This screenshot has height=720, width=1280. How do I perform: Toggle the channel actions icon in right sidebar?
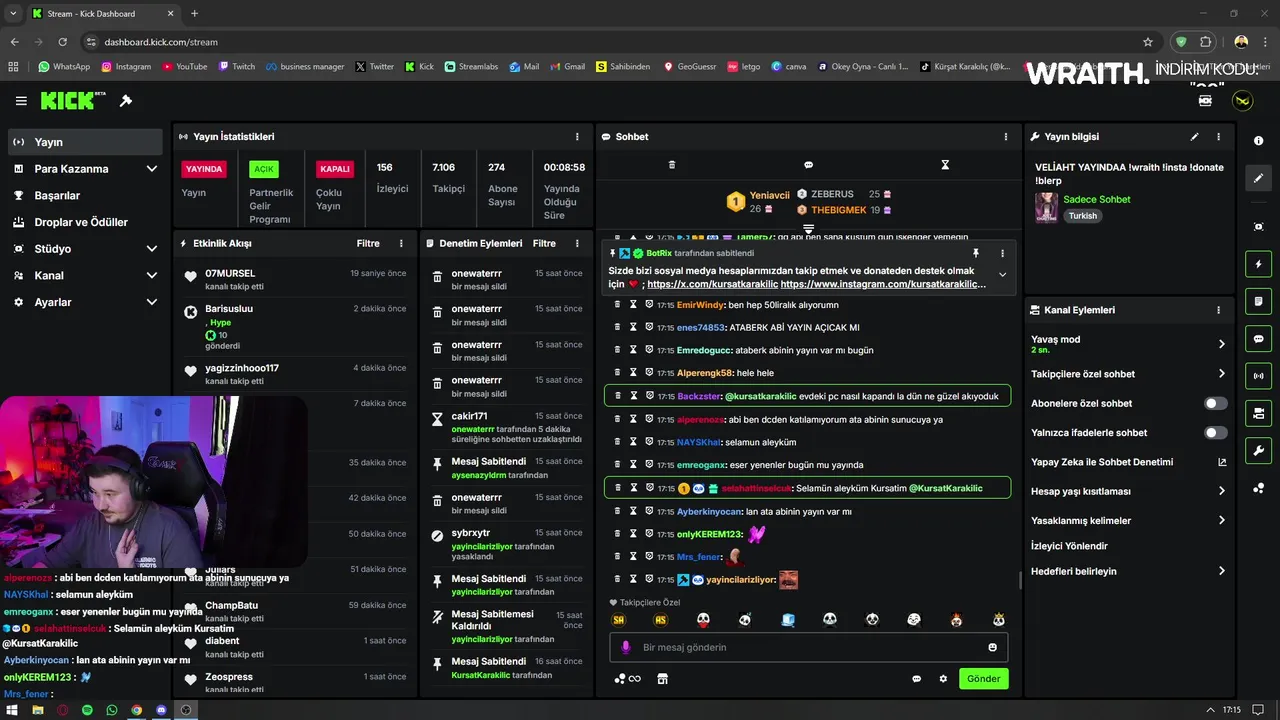(1258, 413)
